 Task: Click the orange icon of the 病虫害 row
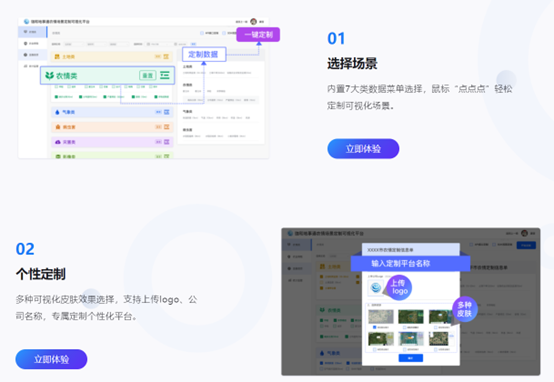pyautogui.click(x=58, y=127)
